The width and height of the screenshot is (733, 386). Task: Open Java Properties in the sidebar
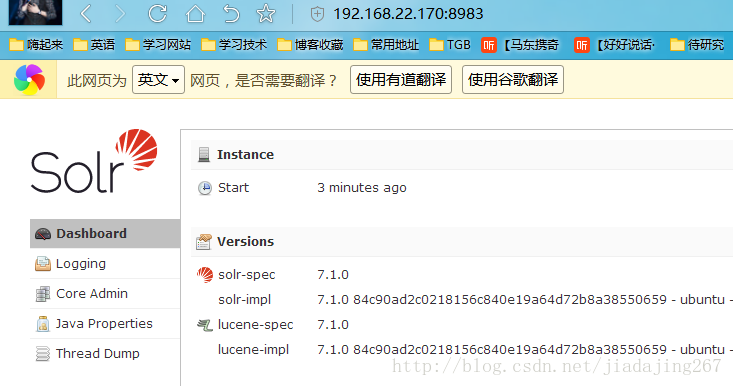click(105, 323)
